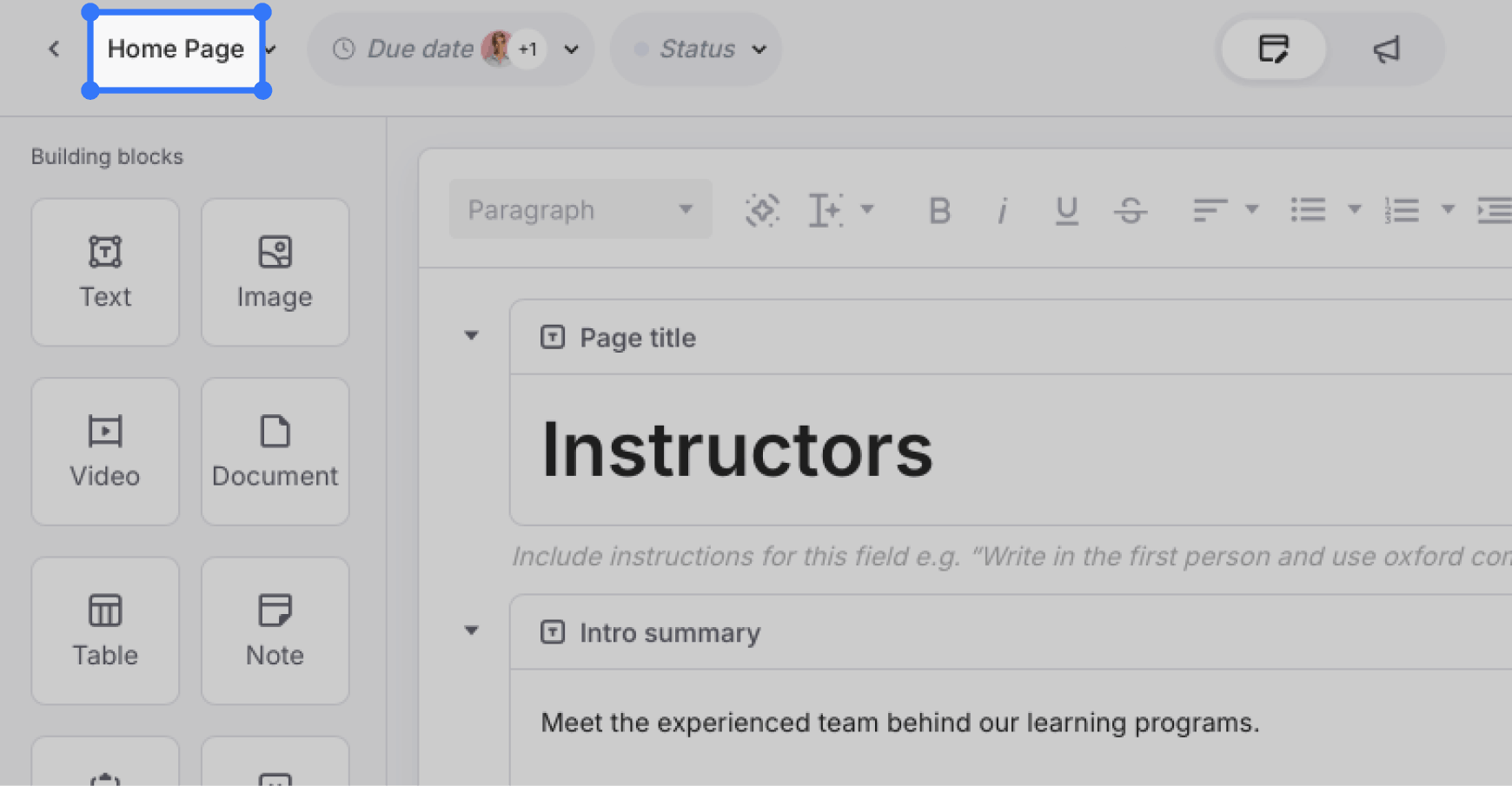Screen dimensions: 1512x786
Task: Collapse the Page title field
Action: (x=471, y=336)
